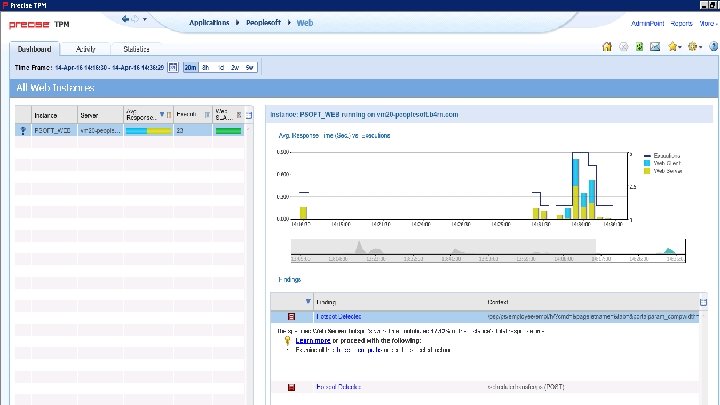Open the navigation history dropdown arrow

[145, 19]
